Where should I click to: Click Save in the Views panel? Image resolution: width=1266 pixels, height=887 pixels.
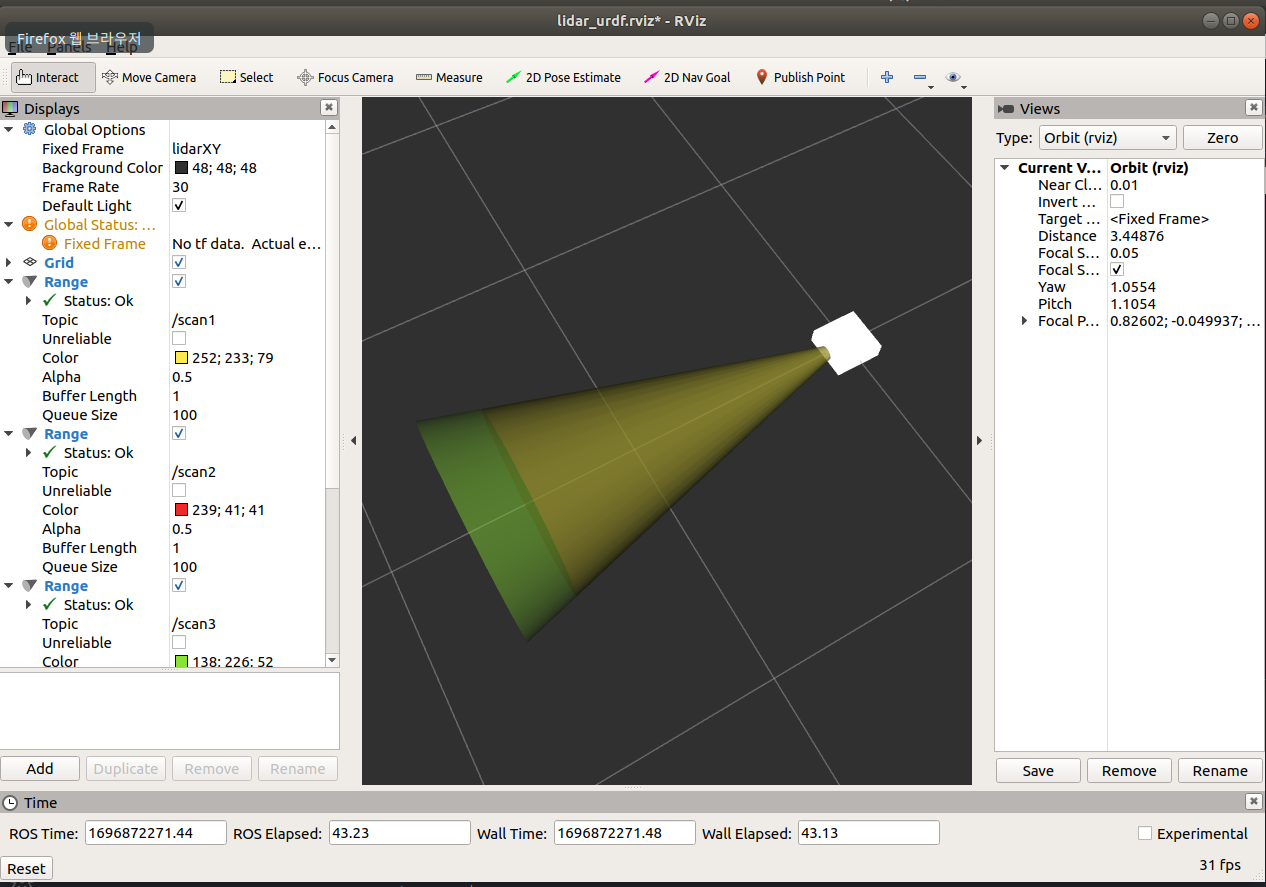pyautogui.click(x=1038, y=770)
